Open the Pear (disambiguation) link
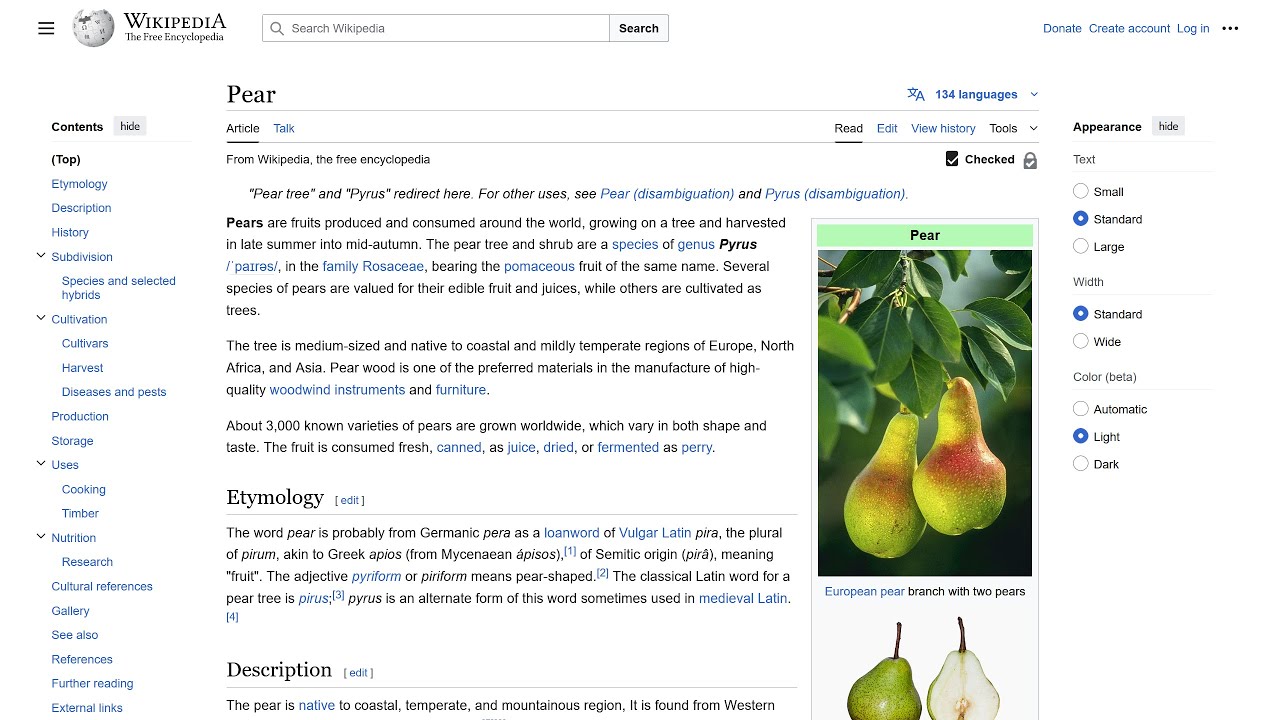1280x720 pixels. [x=667, y=194]
